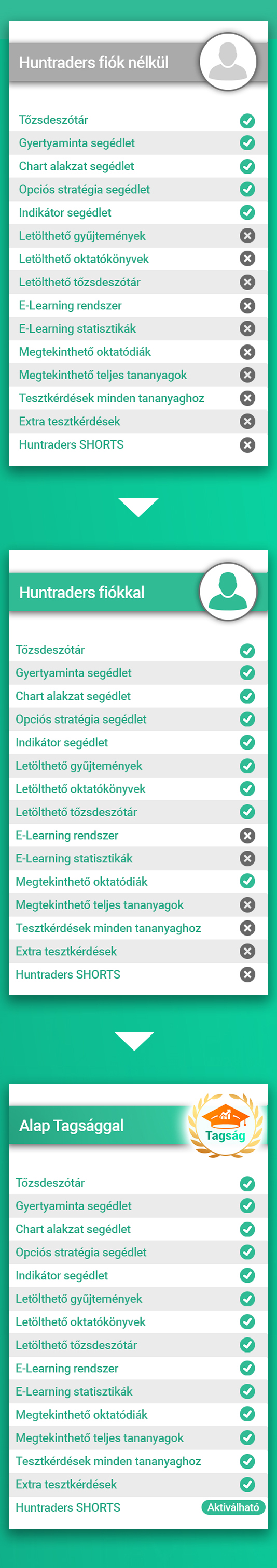Click the second white down arrow above Alap Tagsággal
Image resolution: width=277 pixels, height=1568 pixels.
(134, 1041)
